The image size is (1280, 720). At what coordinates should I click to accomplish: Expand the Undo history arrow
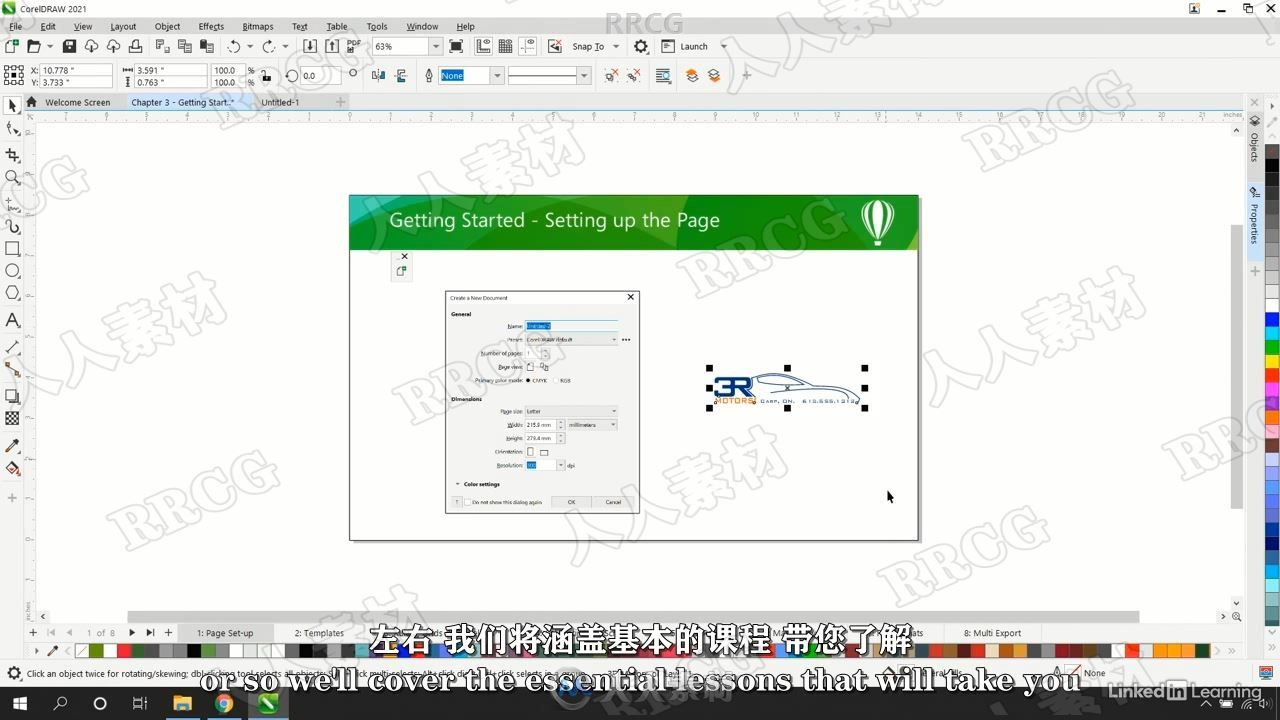[250, 46]
